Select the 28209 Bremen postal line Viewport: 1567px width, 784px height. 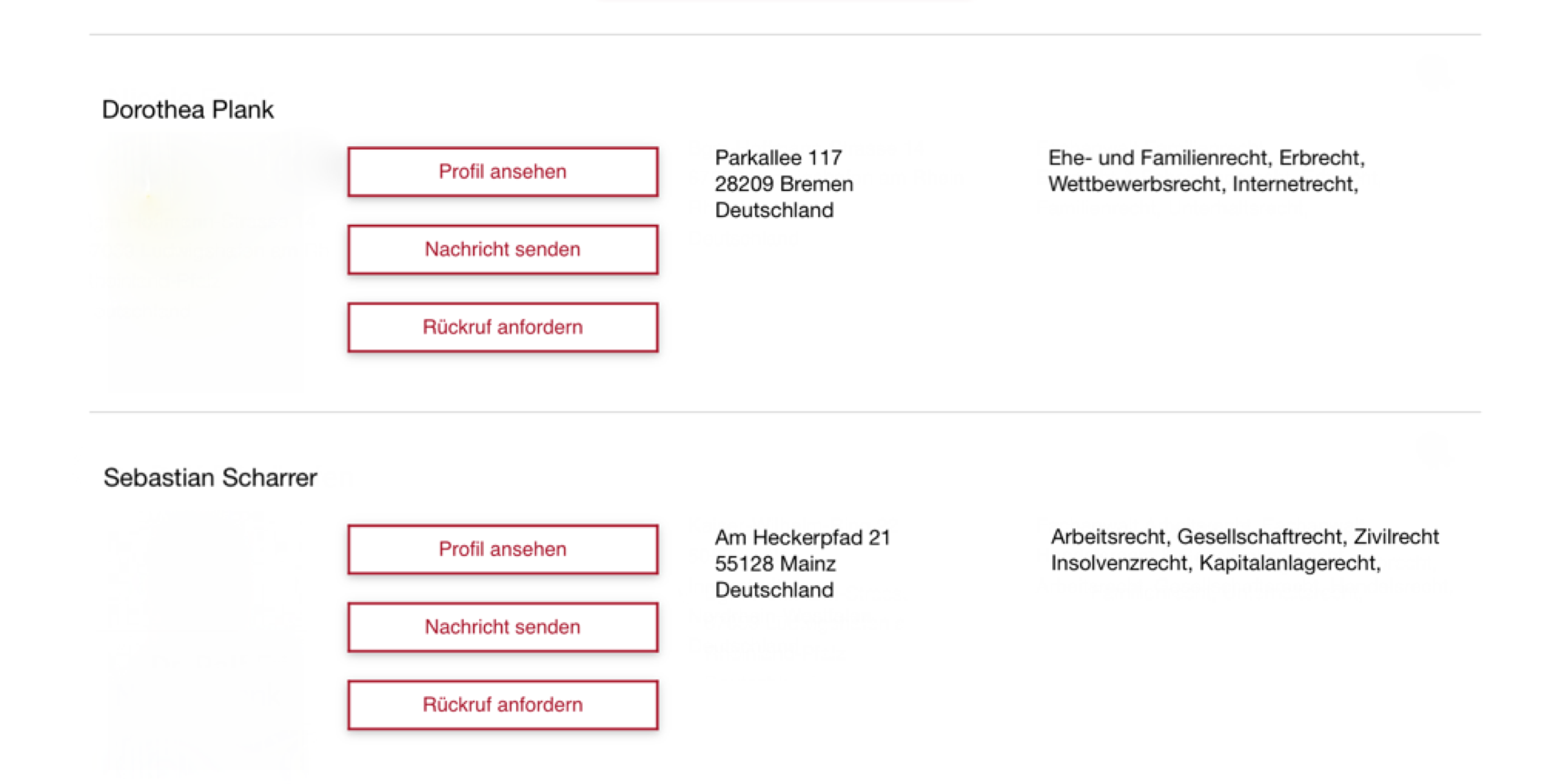click(783, 184)
